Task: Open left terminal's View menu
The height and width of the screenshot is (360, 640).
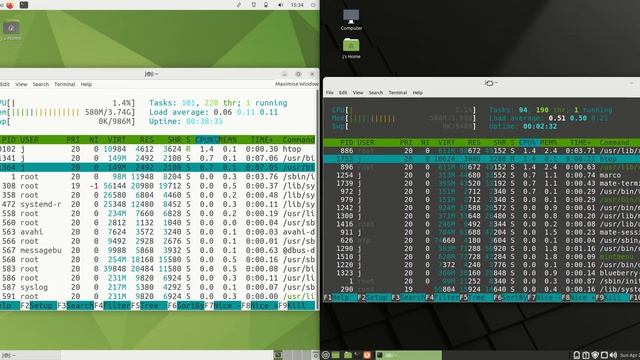Action: point(21,84)
